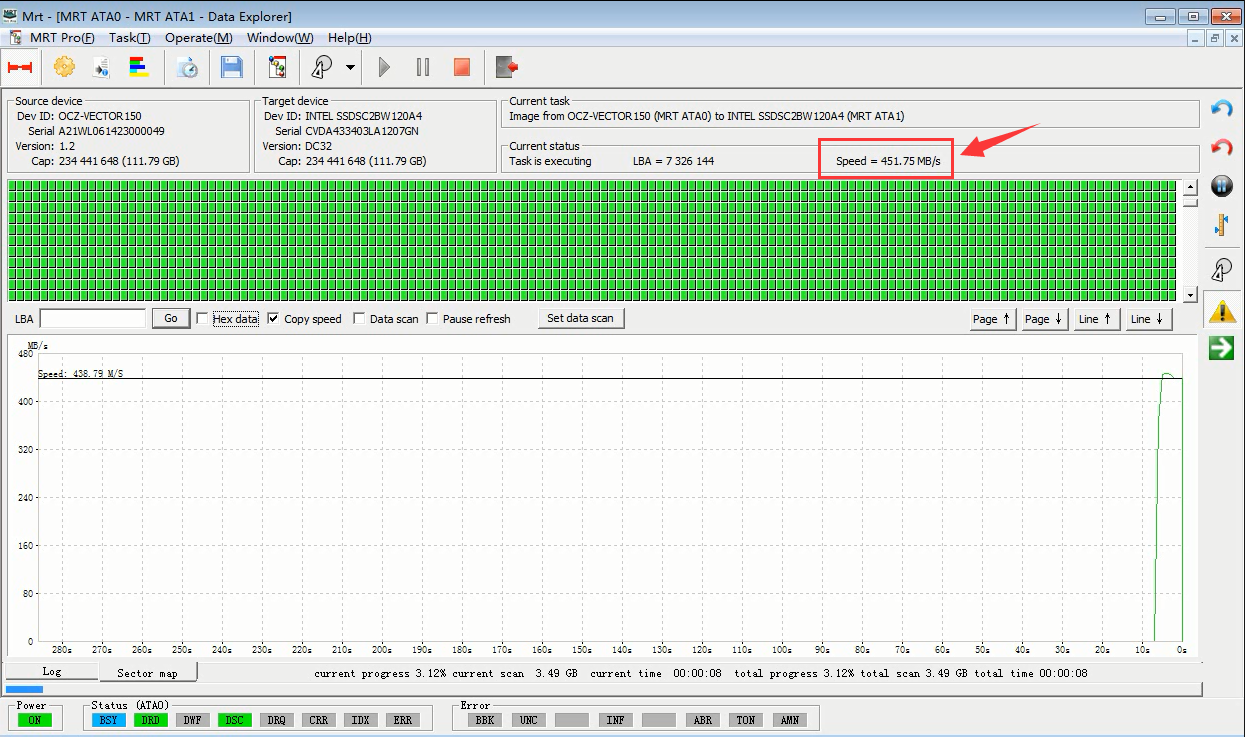Click the LBA input field
The width and height of the screenshot is (1245, 737).
pos(92,318)
